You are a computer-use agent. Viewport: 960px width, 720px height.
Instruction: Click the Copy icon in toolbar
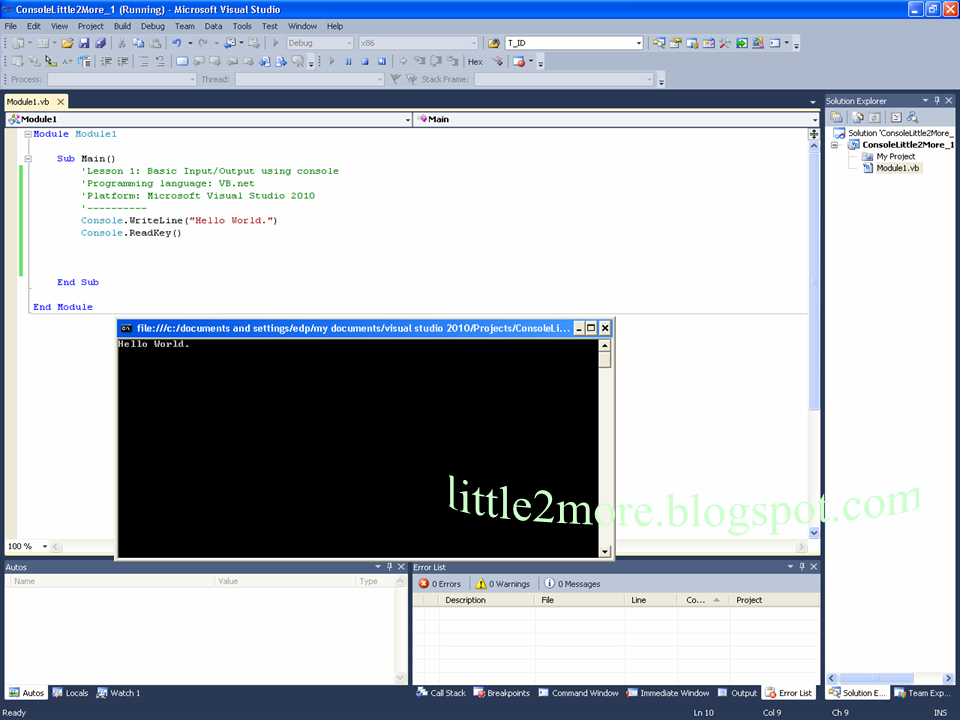pos(138,43)
